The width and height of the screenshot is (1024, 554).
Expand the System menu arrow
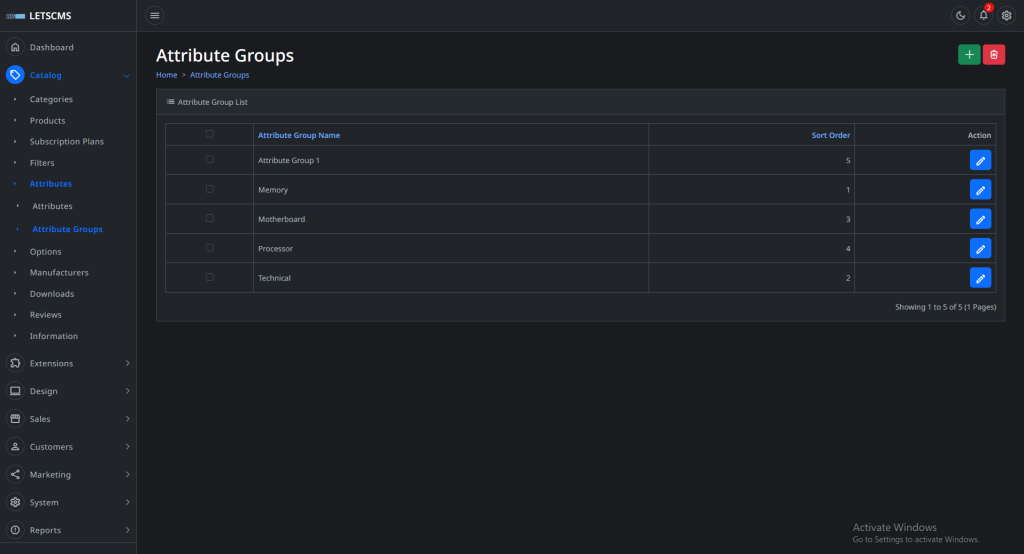pos(127,502)
